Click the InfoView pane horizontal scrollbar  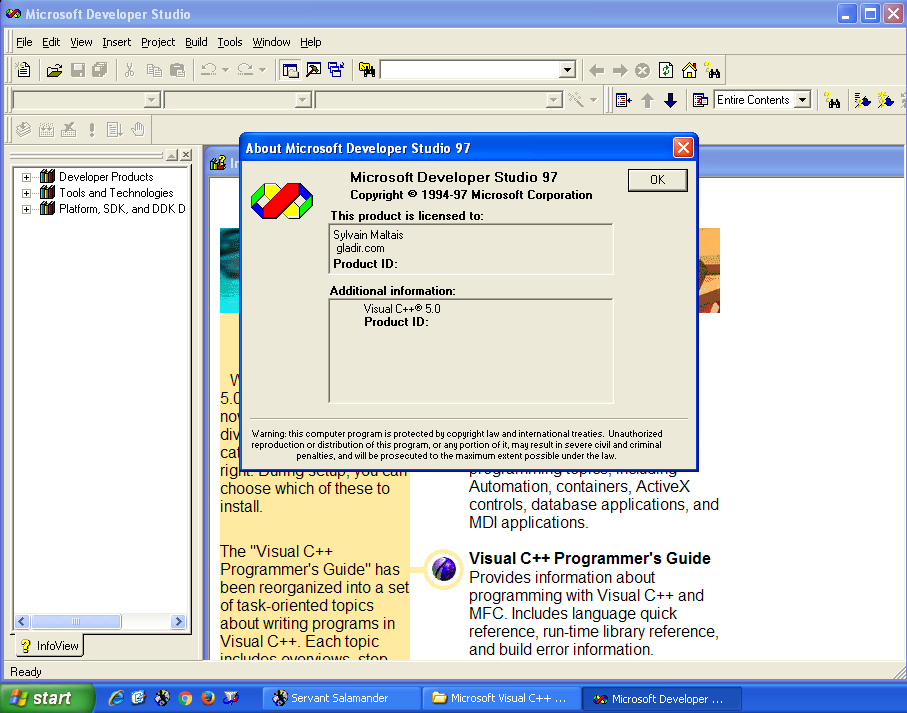pos(100,621)
